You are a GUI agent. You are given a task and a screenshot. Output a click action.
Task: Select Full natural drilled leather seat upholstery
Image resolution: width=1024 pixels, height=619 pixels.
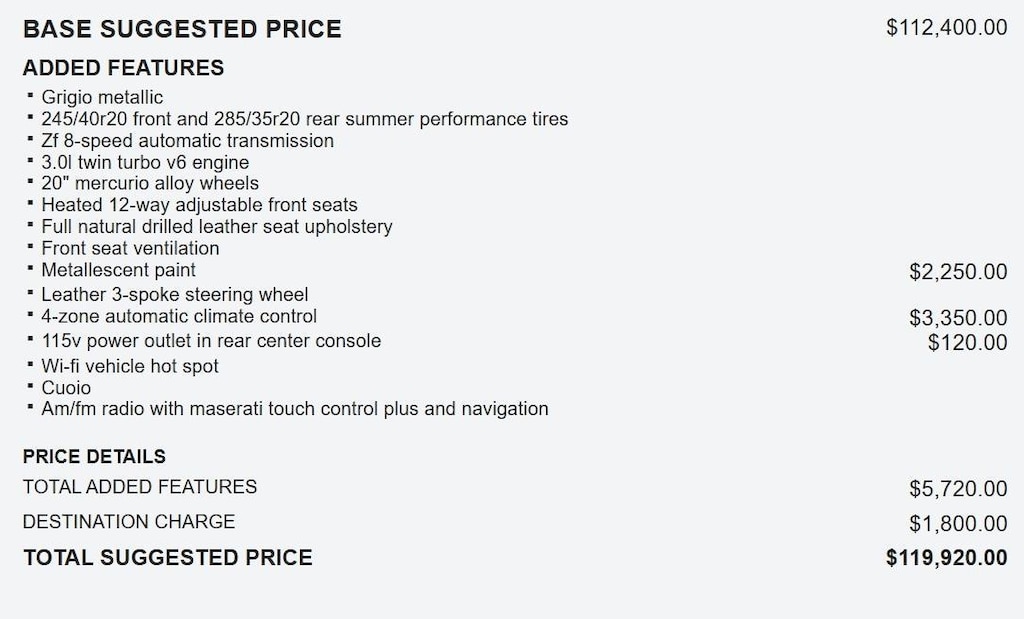pyautogui.click(x=216, y=227)
